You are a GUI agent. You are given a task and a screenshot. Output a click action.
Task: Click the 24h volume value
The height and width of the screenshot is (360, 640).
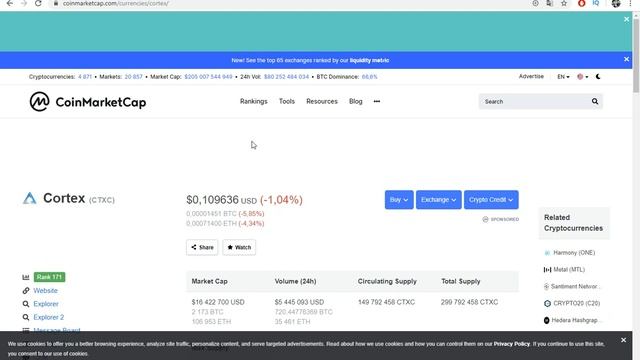click(286, 77)
